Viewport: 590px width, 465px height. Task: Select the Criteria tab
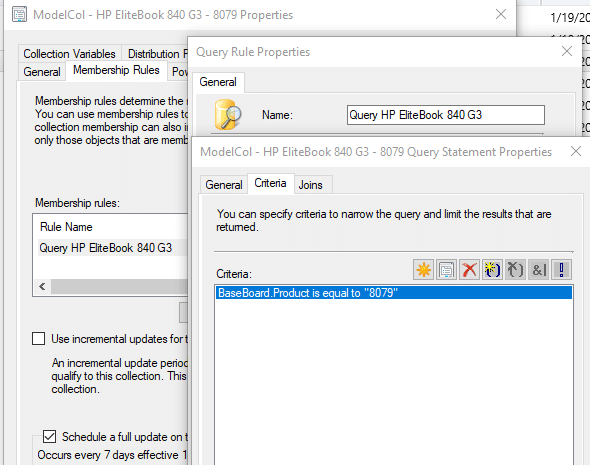(x=270, y=183)
